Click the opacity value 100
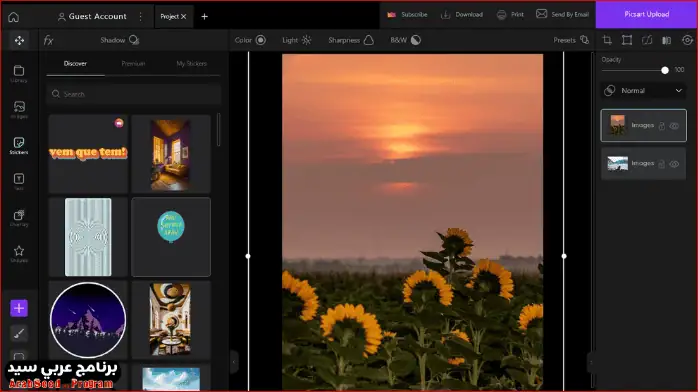Image resolution: width=698 pixels, height=392 pixels. pyautogui.click(x=679, y=70)
